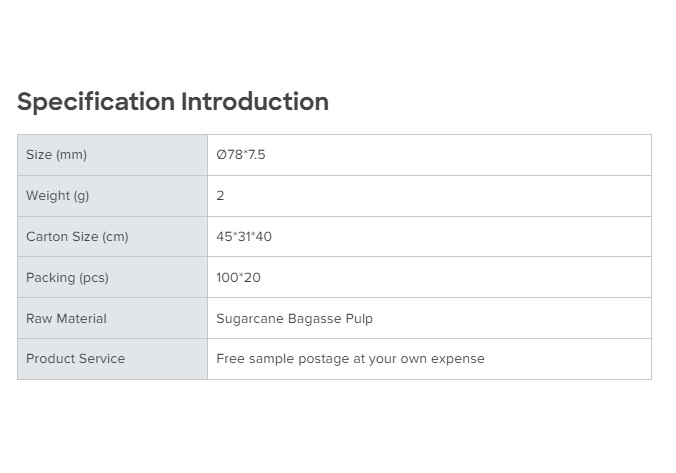Viewport: 676px width, 473px height.
Task: Click the word Introduction in the heading
Action: (255, 102)
